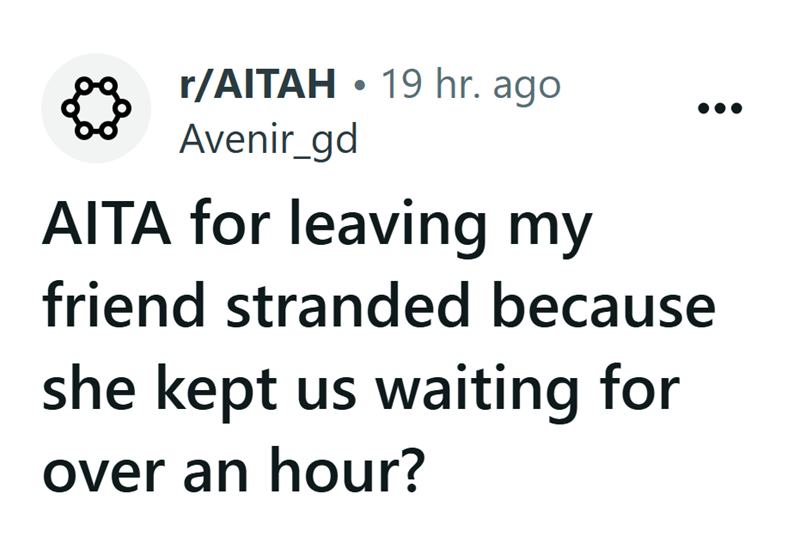Open the r/AITAH subreddit link

pyautogui.click(x=256, y=86)
